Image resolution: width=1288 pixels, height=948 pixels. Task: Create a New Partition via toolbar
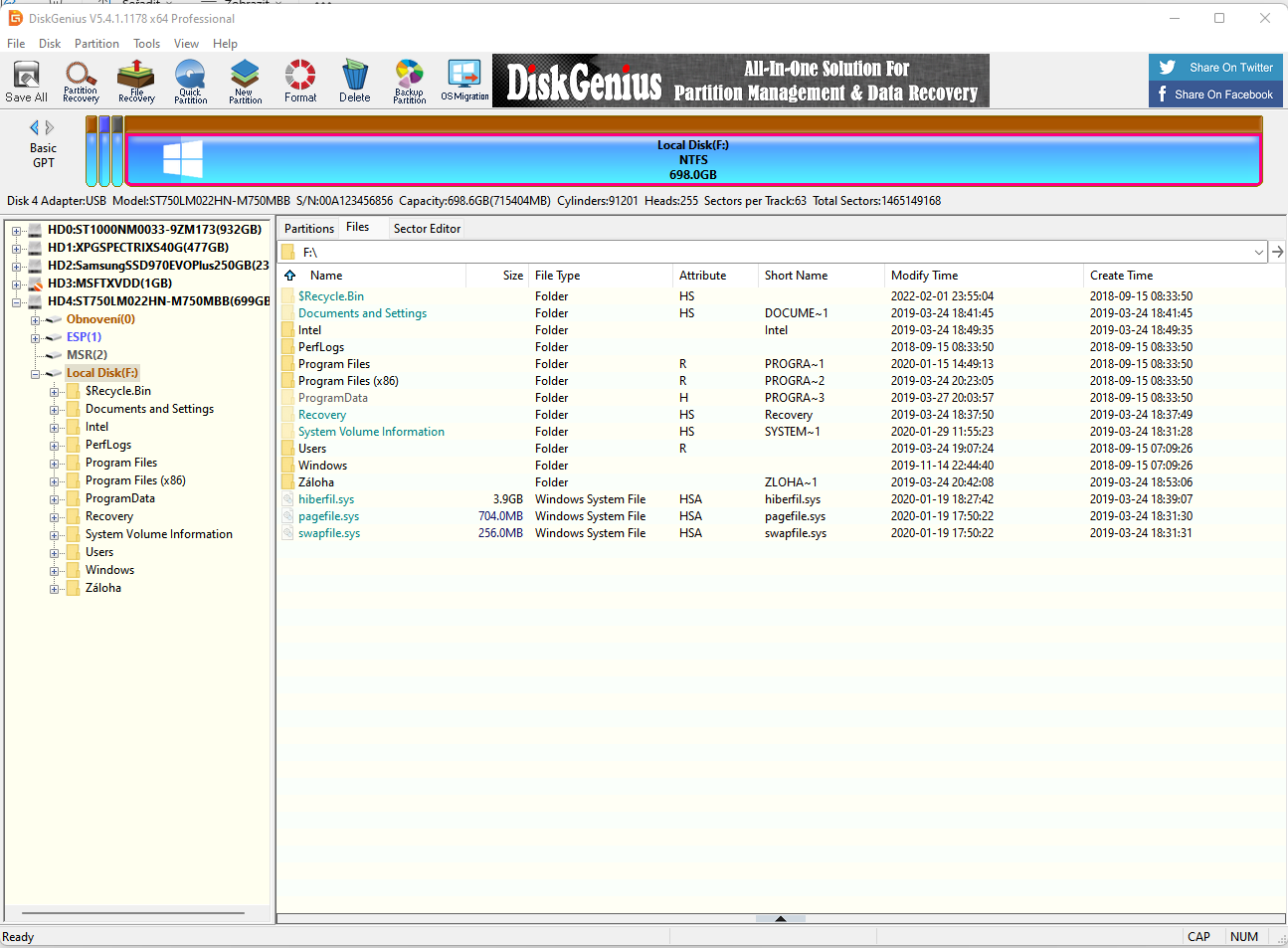click(245, 81)
